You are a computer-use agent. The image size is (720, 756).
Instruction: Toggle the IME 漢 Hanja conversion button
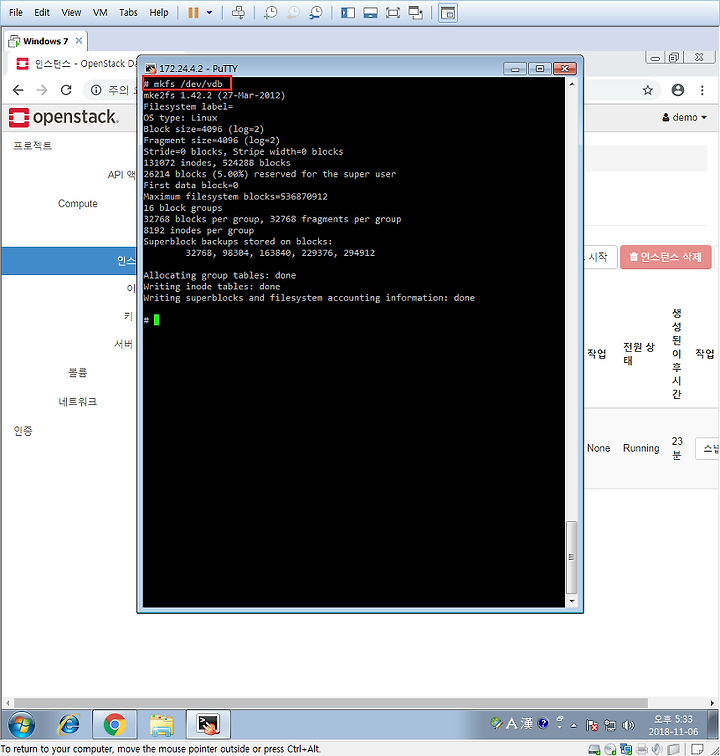tap(527, 723)
